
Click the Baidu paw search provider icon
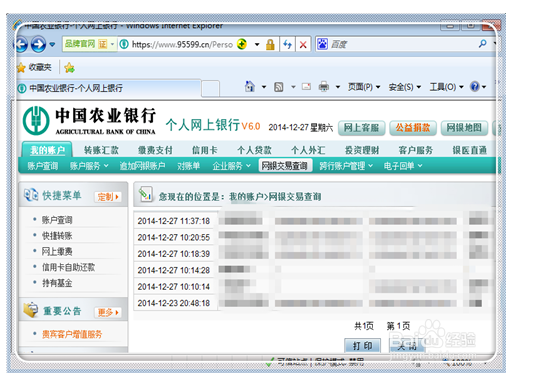pyautogui.click(x=322, y=44)
